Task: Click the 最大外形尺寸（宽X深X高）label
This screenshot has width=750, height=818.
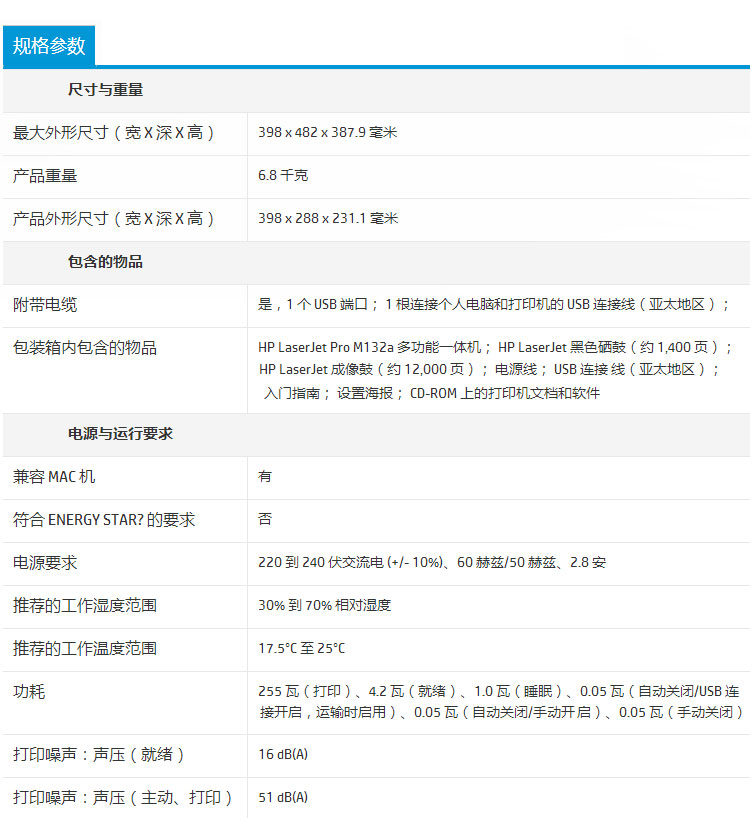Action: pyautogui.click(x=114, y=133)
